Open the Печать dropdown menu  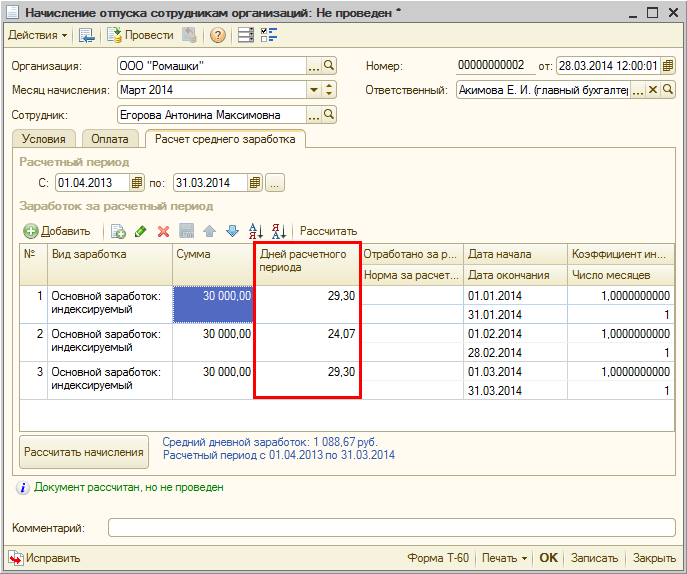tap(504, 558)
